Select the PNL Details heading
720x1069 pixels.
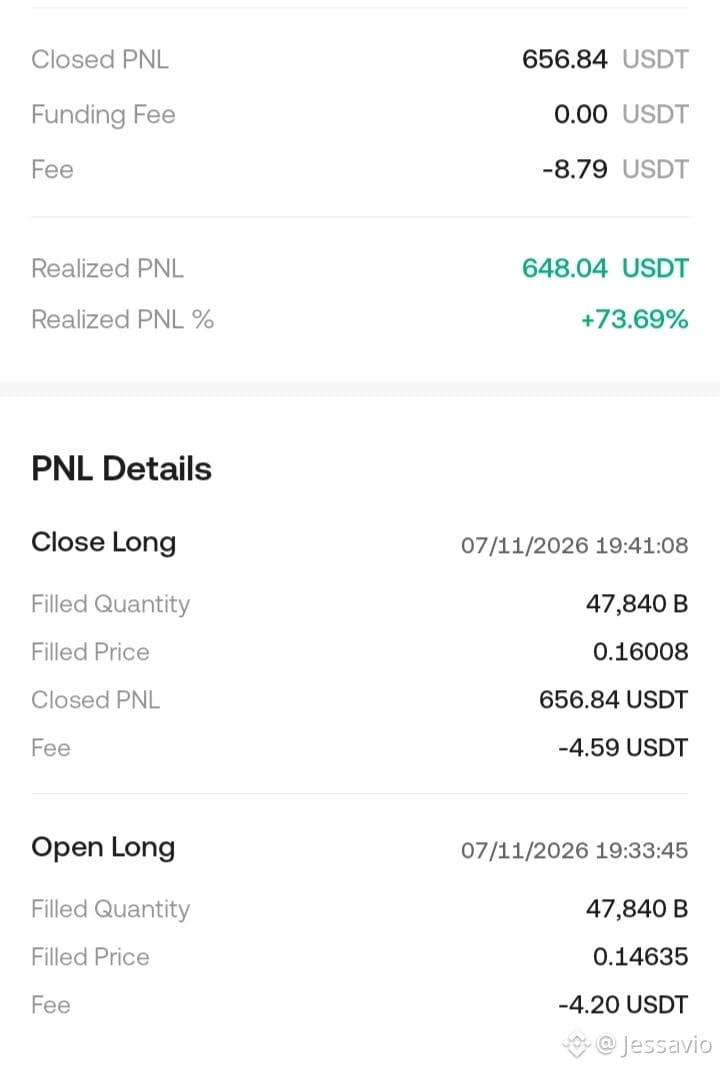(121, 468)
